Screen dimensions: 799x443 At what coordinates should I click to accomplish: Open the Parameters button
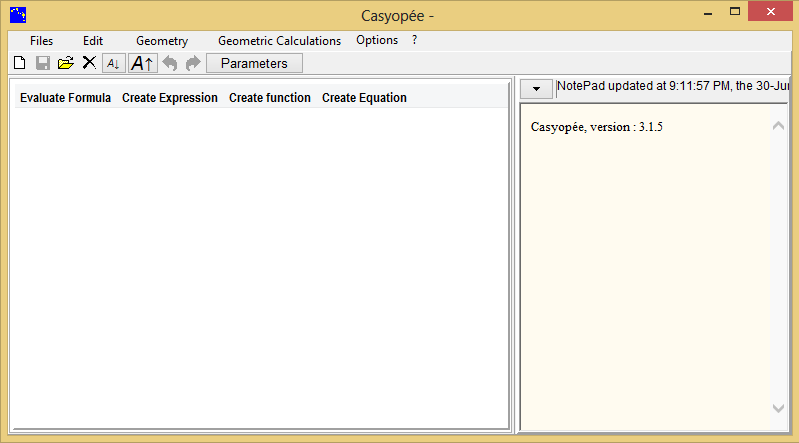(x=254, y=63)
